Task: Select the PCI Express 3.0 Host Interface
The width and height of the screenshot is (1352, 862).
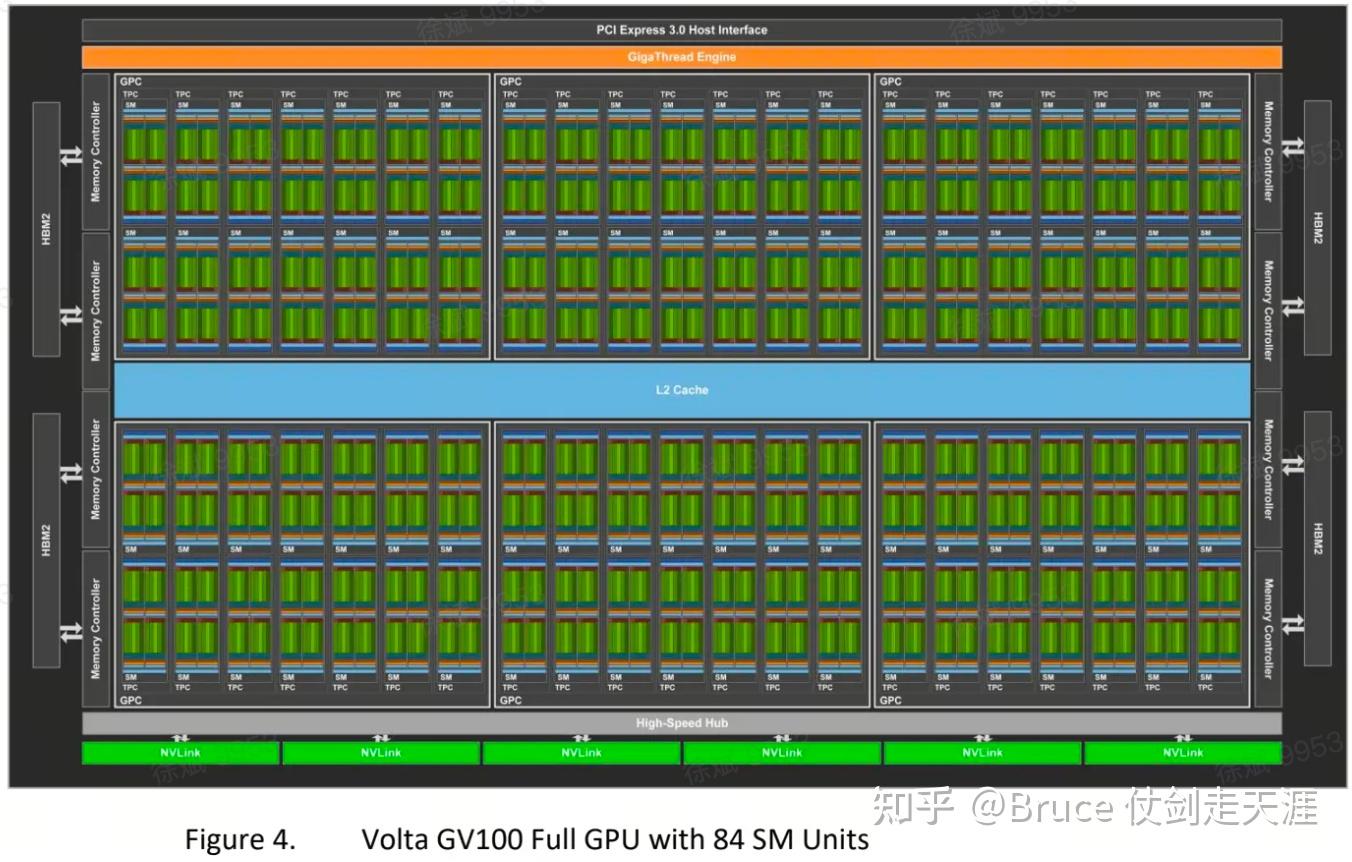Action: point(683,30)
